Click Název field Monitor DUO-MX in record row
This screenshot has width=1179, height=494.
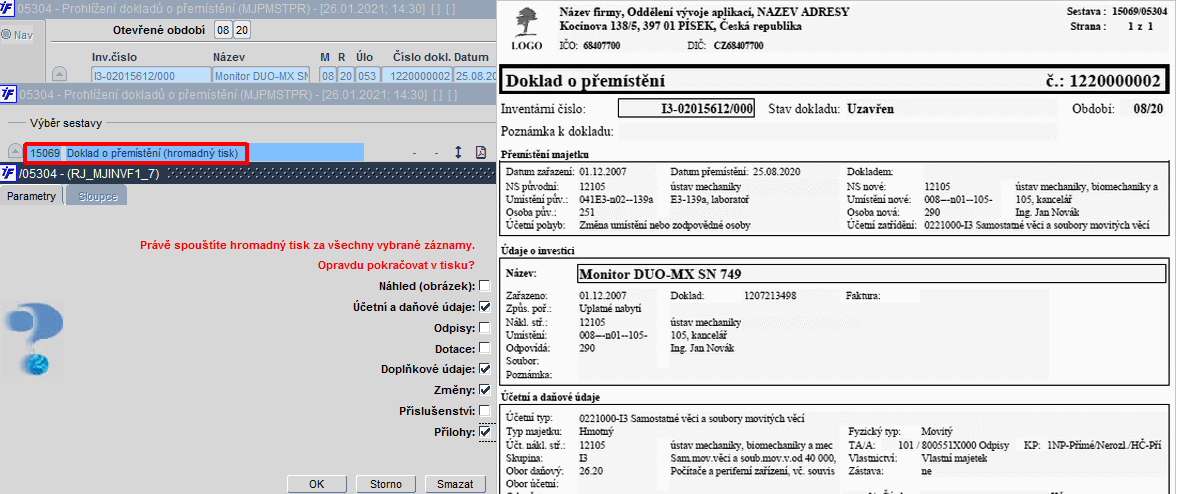tap(262, 75)
